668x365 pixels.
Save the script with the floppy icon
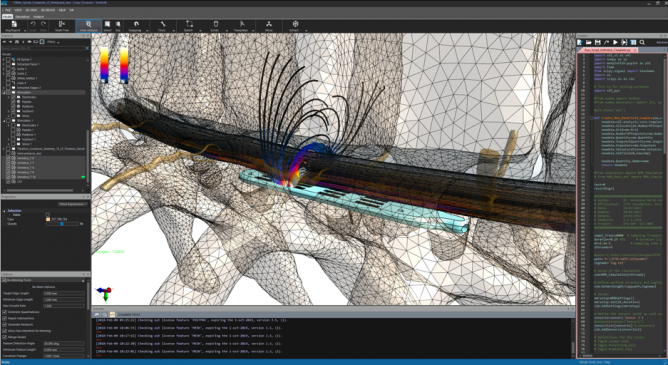[598, 43]
